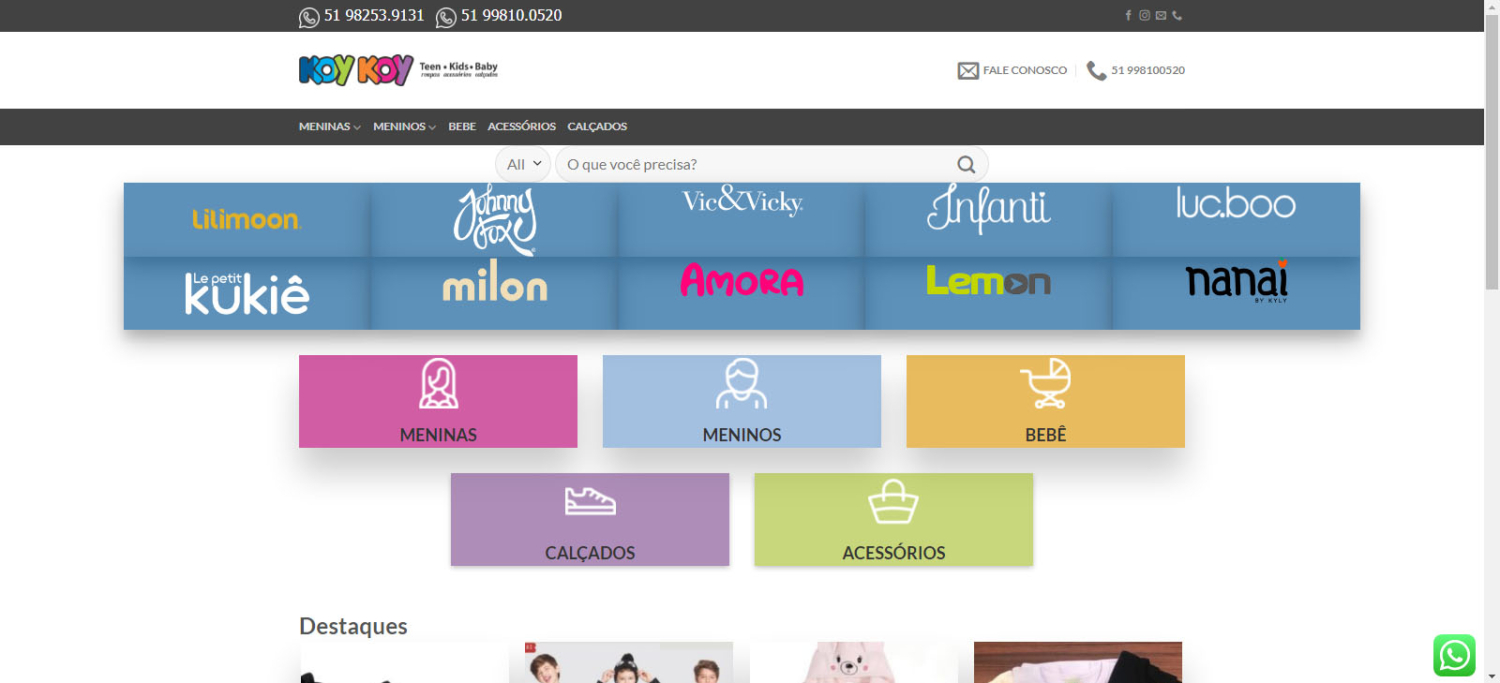This screenshot has height=683, width=1500.
Task: Click the Destaques heading
Action: pos(353,626)
